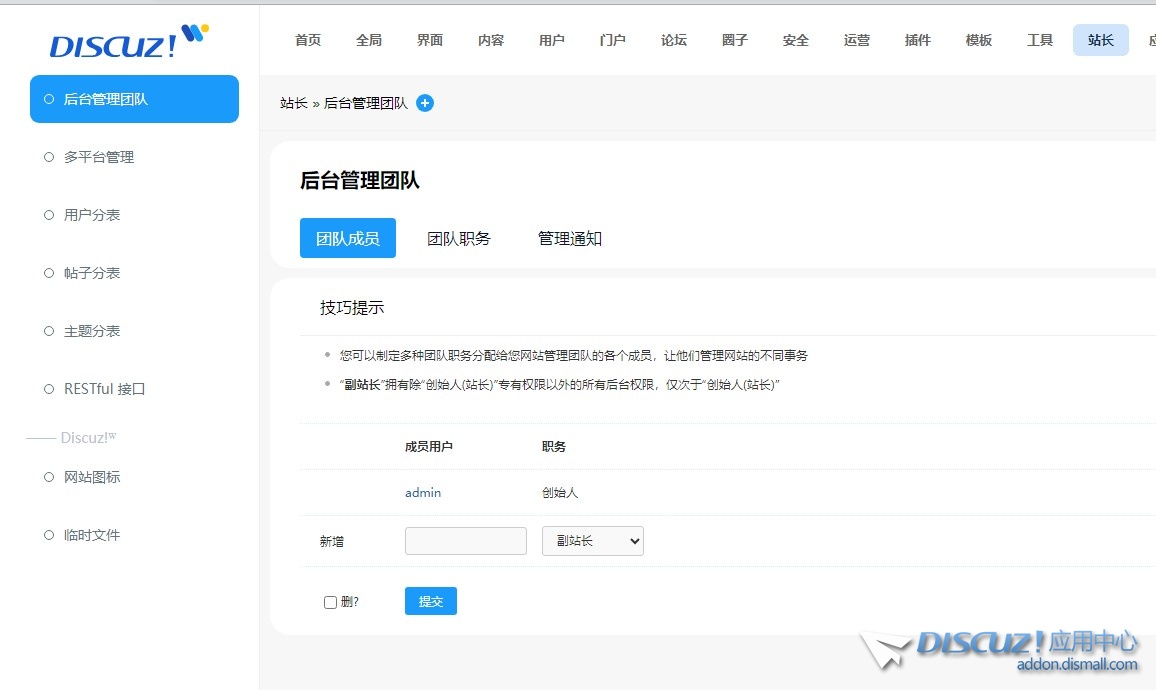Open the 副站长 role dropdown
The height and width of the screenshot is (690, 1156).
click(592, 541)
